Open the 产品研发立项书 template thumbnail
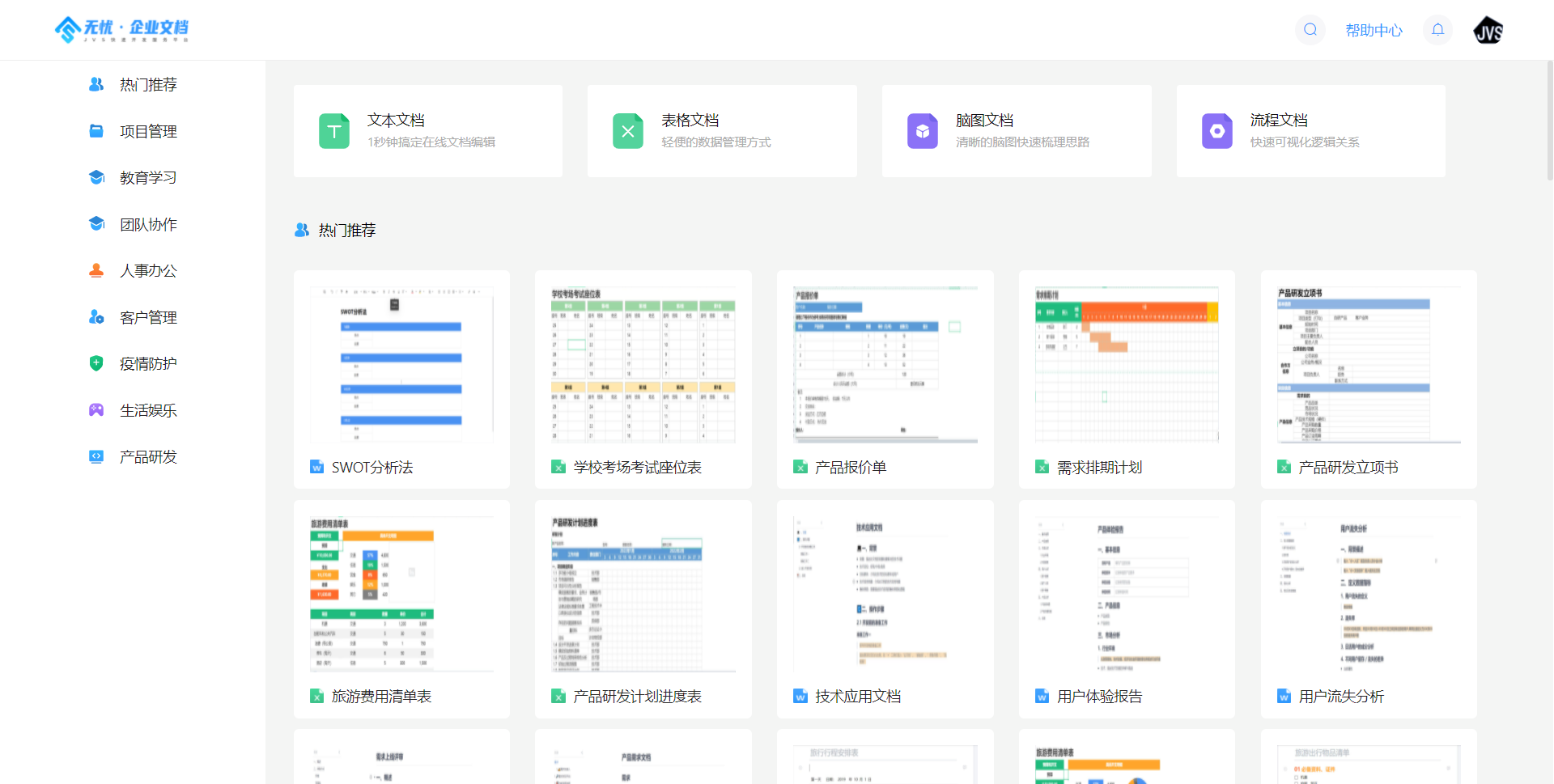Viewport: 1554px width, 784px height. coord(1369,364)
